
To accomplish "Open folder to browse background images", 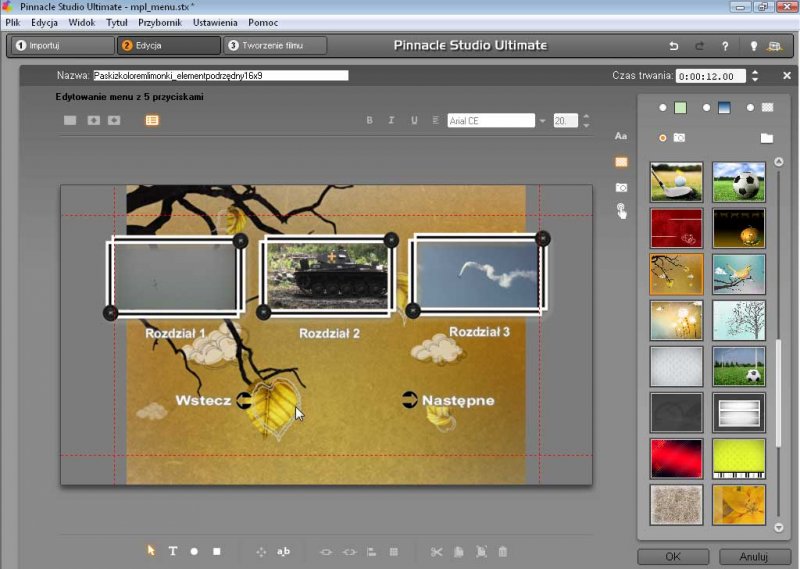I will (x=766, y=138).
